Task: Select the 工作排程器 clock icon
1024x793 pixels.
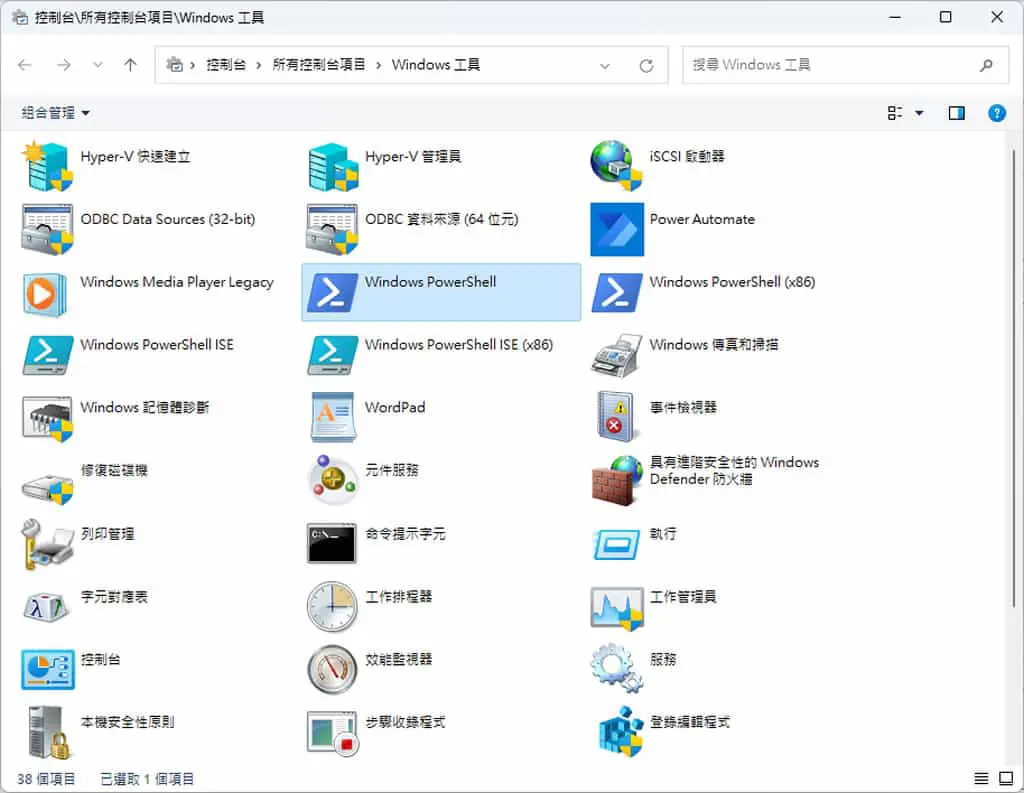Action: point(332,607)
